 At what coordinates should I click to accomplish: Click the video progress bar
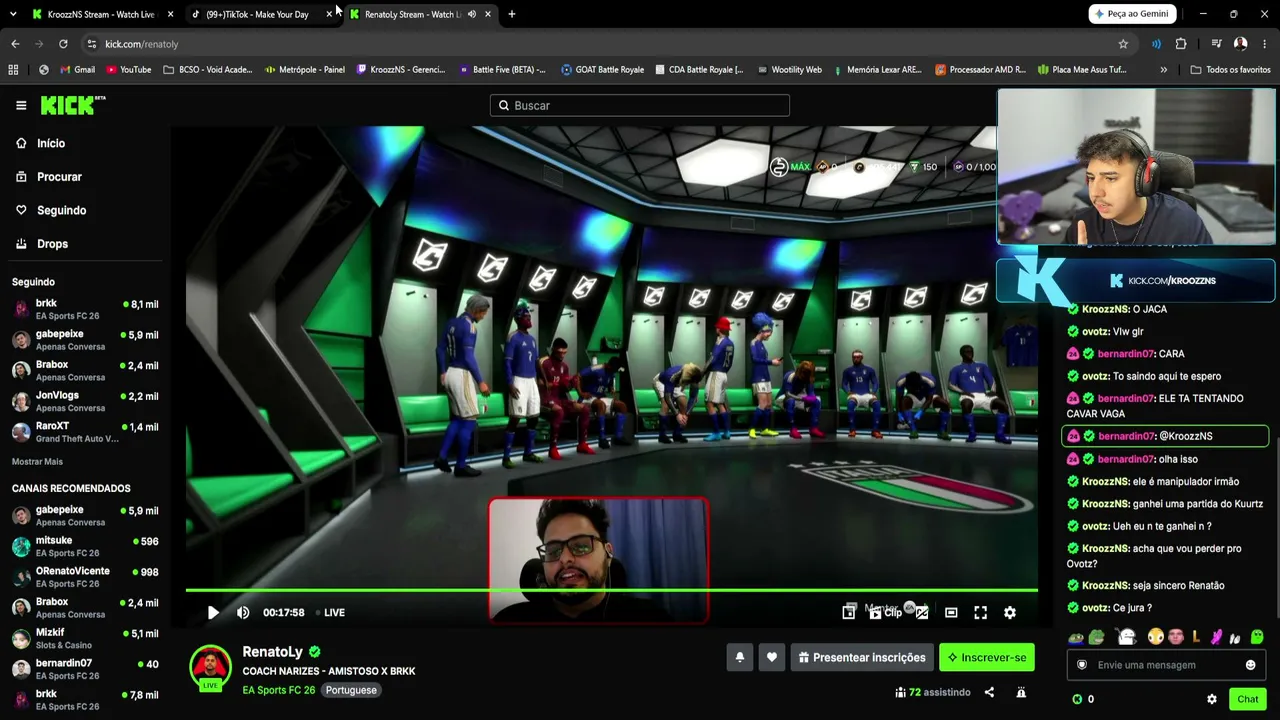pyautogui.click(x=611, y=590)
